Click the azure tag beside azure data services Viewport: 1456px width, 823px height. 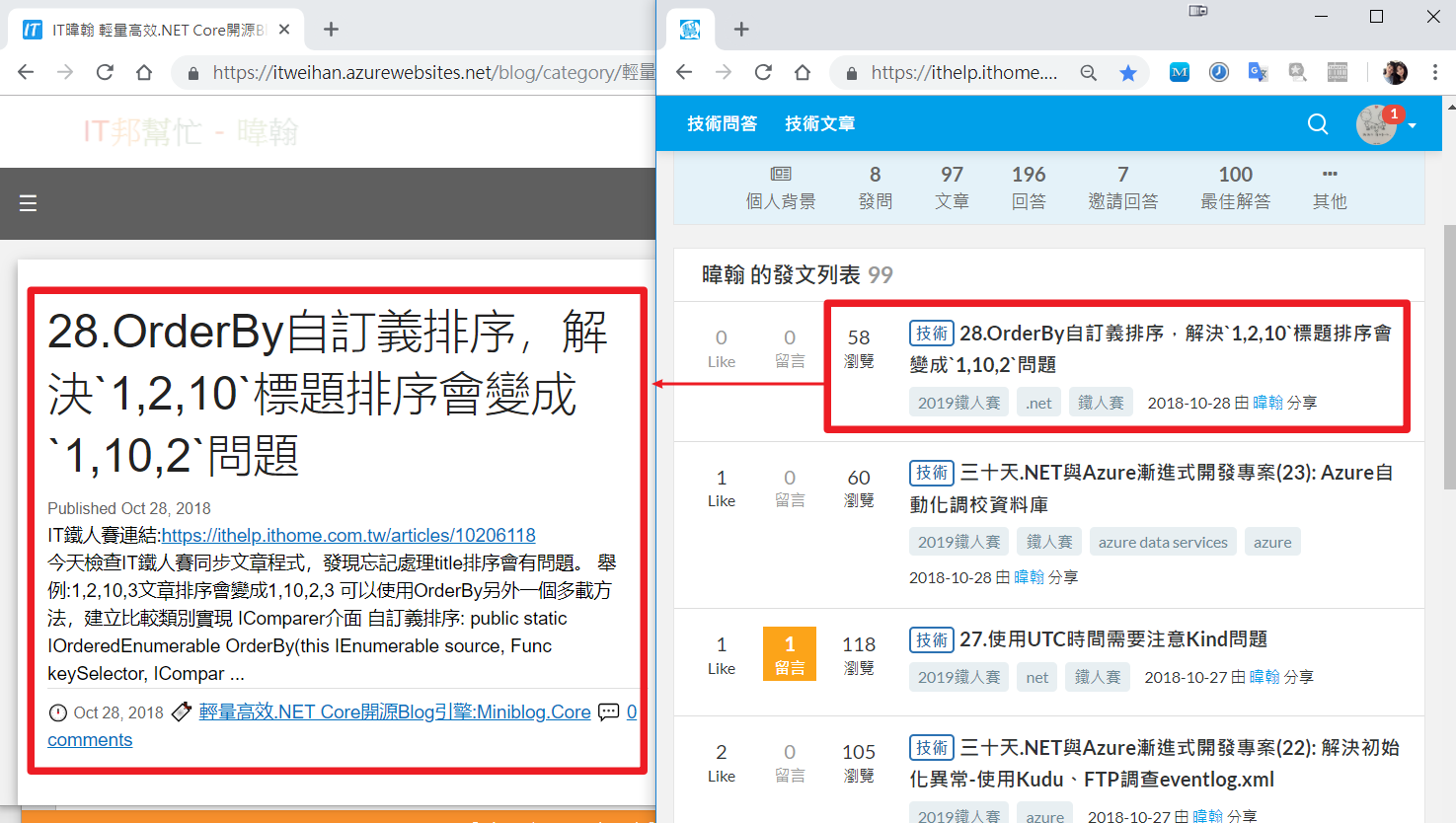pos(1272,542)
